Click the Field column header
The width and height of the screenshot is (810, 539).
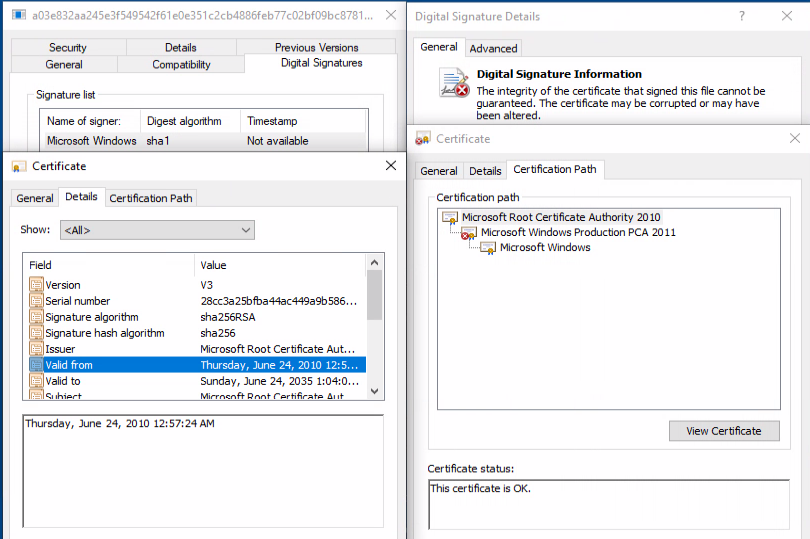tap(109, 265)
